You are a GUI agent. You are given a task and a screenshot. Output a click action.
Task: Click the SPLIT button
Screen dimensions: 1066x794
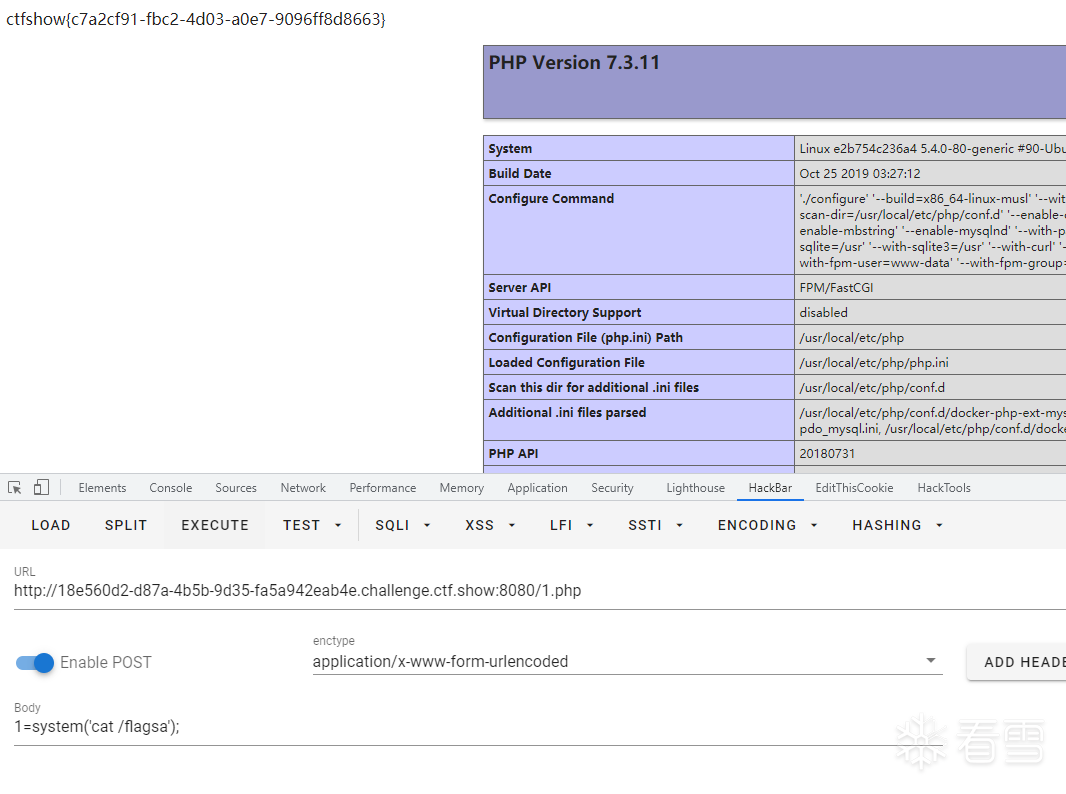coord(126,525)
